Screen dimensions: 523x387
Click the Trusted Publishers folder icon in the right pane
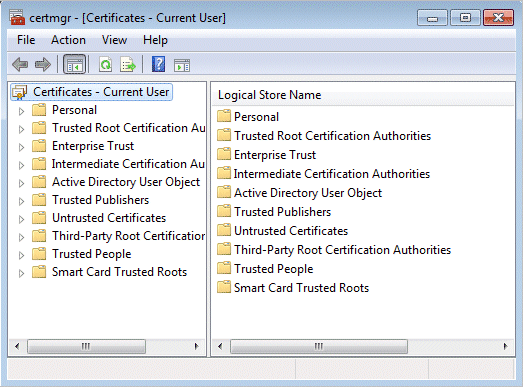click(224, 211)
